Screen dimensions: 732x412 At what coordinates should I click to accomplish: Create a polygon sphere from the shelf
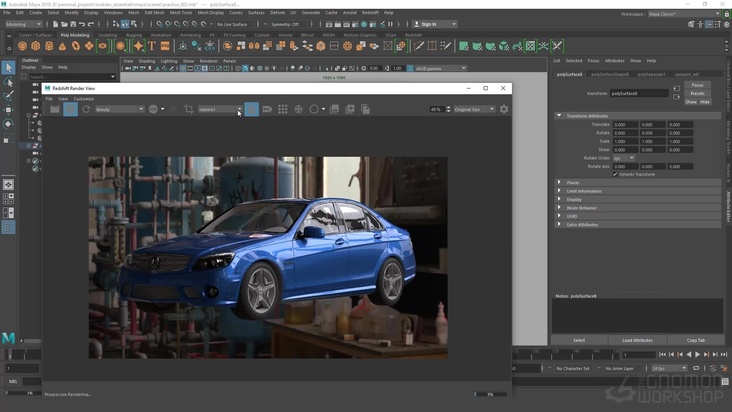click(x=22, y=46)
